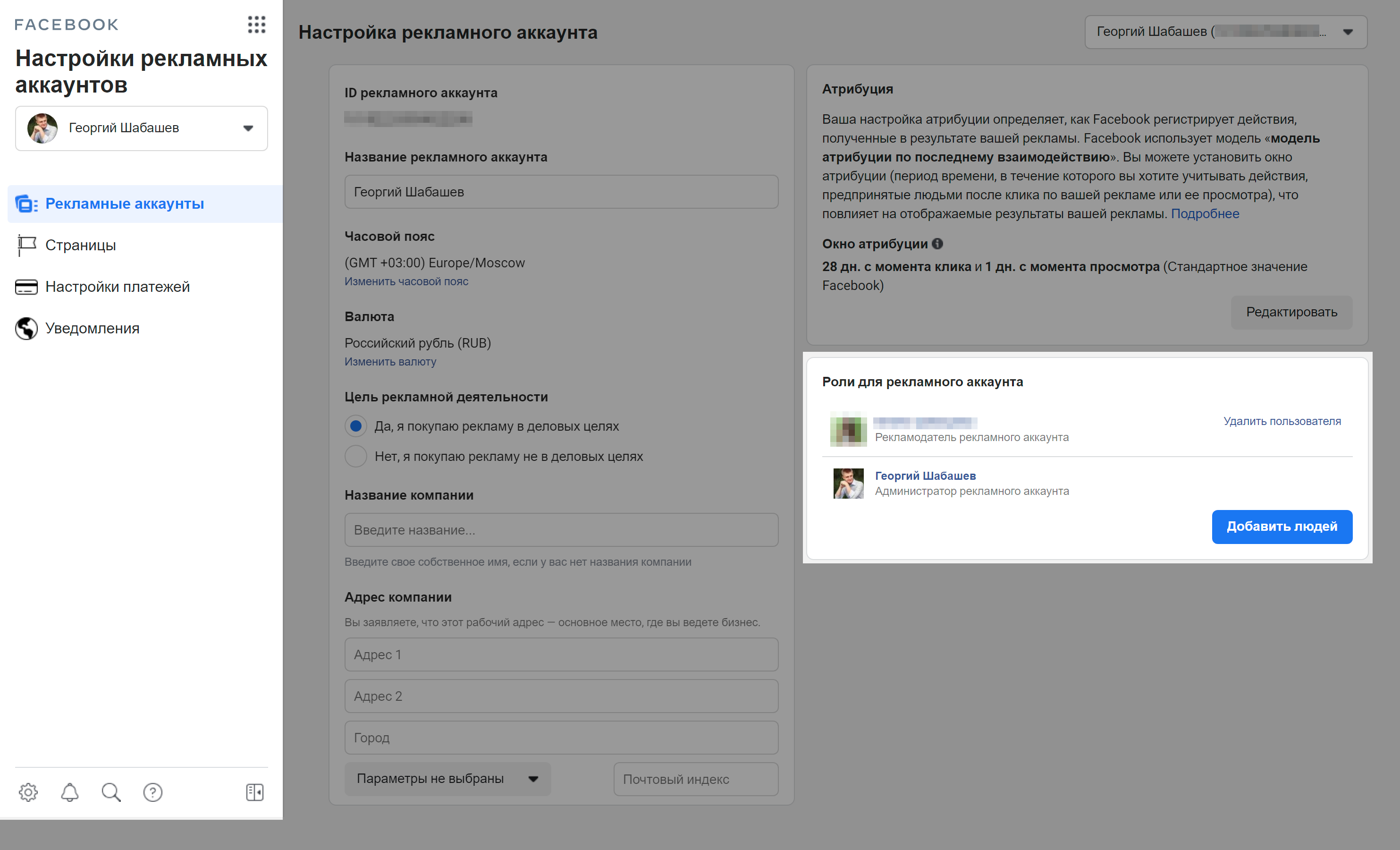Click the Город input field

point(561,738)
